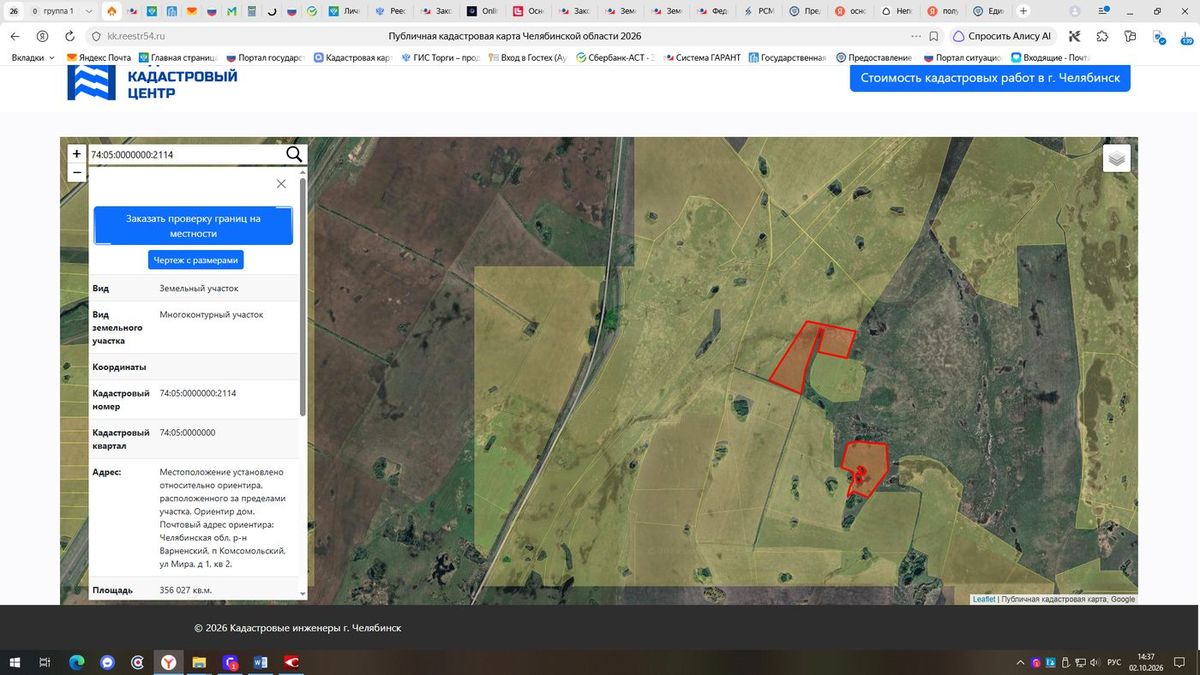The height and width of the screenshot is (675, 1200).
Task: Open the Сбербанк-АСТ bookmark
Action: 615,58
